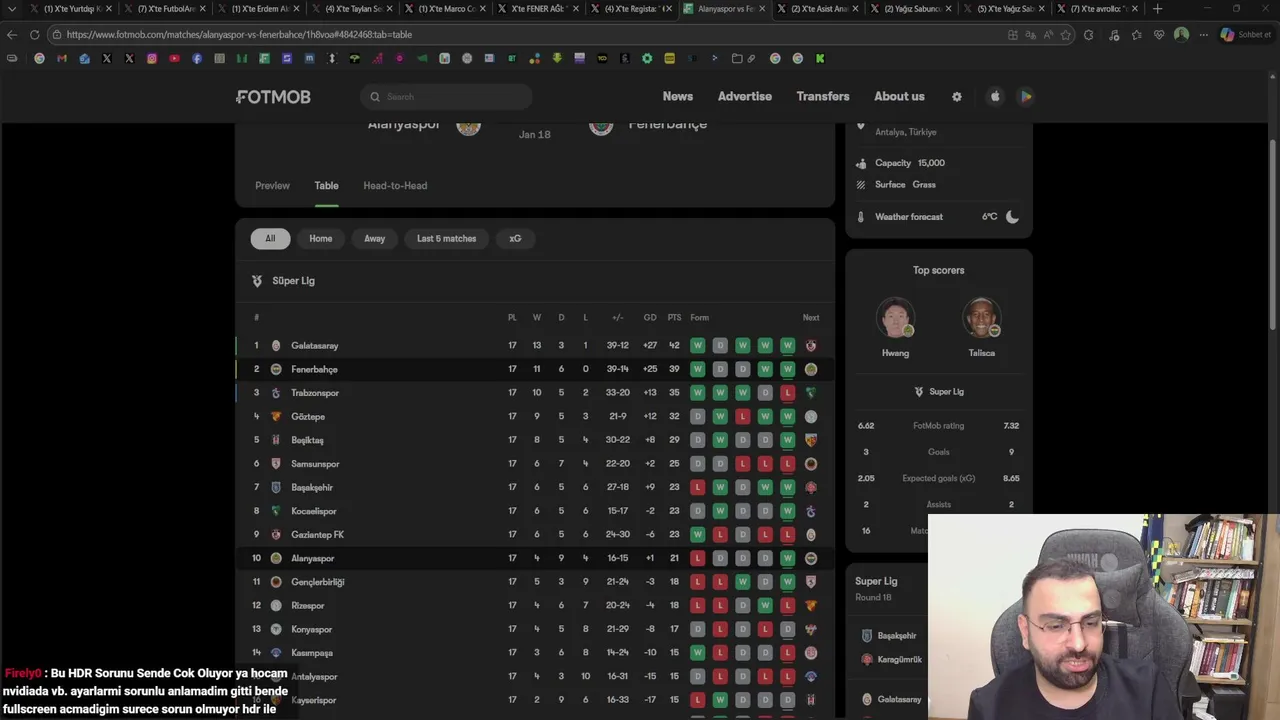This screenshot has height=720, width=1280.
Task: Open Galatasaray team in table
Action: click(x=315, y=346)
